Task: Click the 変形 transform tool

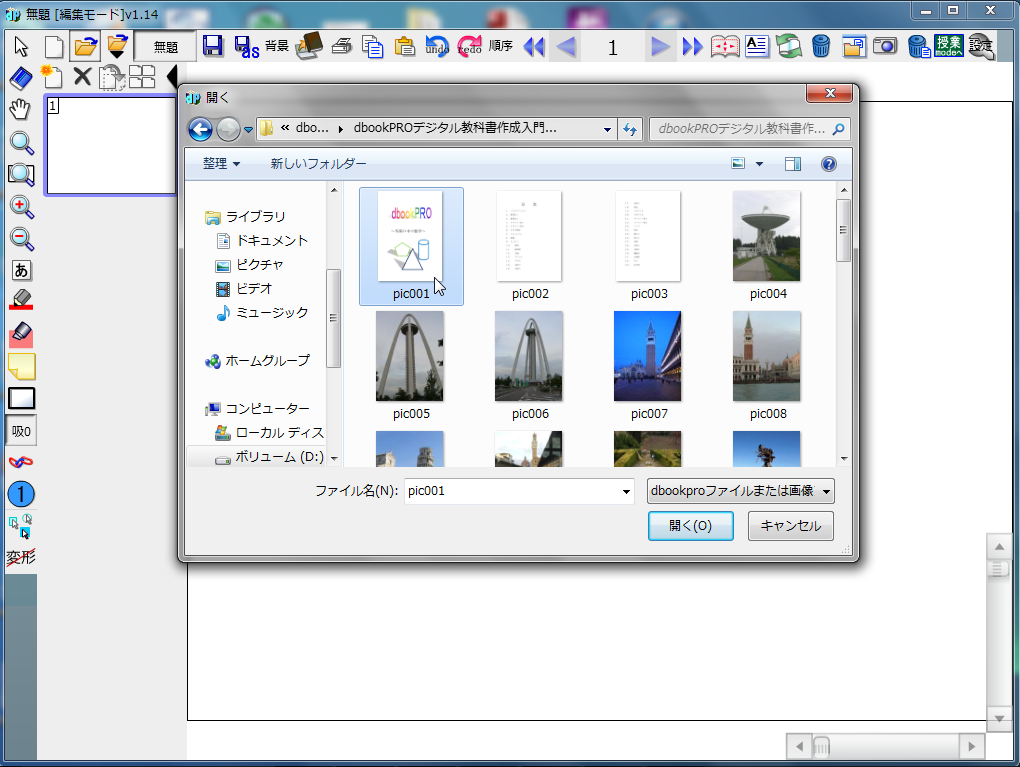Action: [21, 558]
